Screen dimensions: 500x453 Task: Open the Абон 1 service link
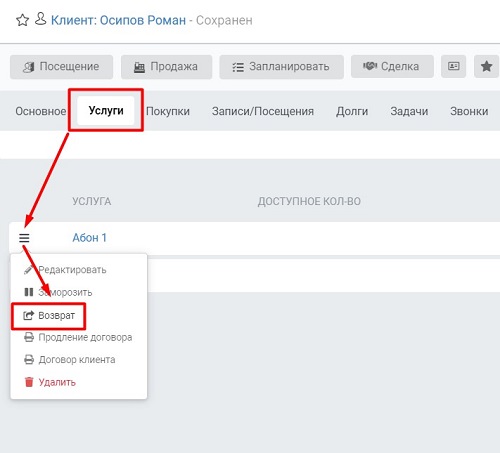coord(89,238)
